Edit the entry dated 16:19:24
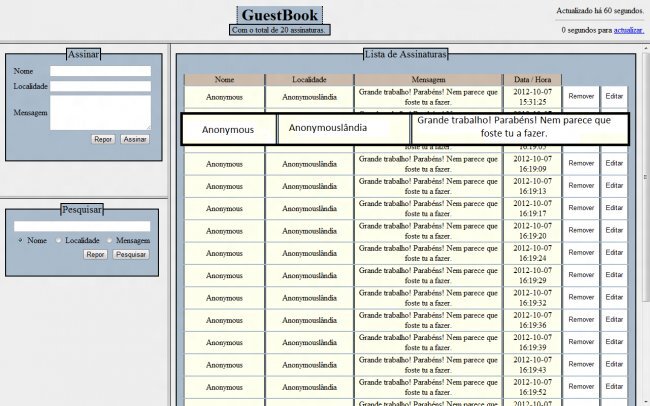Image resolution: width=650 pixels, height=406 pixels. pyautogui.click(x=614, y=253)
